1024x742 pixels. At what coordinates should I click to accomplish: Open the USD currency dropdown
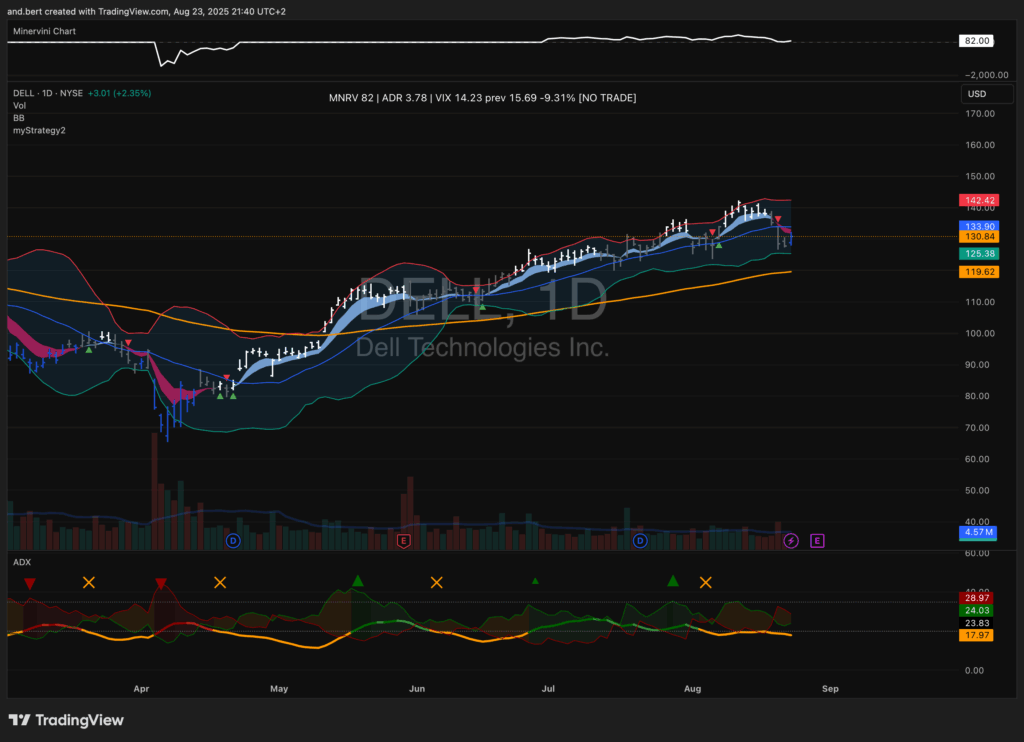(x=976, y=94)
